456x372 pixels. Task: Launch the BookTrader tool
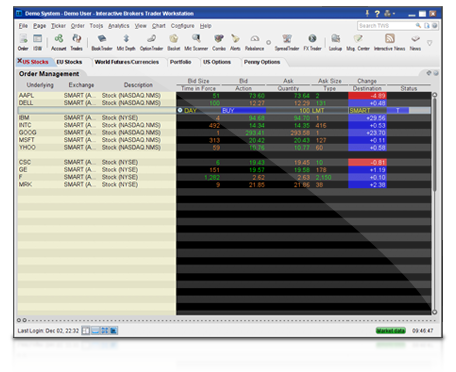click(x=102, y=42)
